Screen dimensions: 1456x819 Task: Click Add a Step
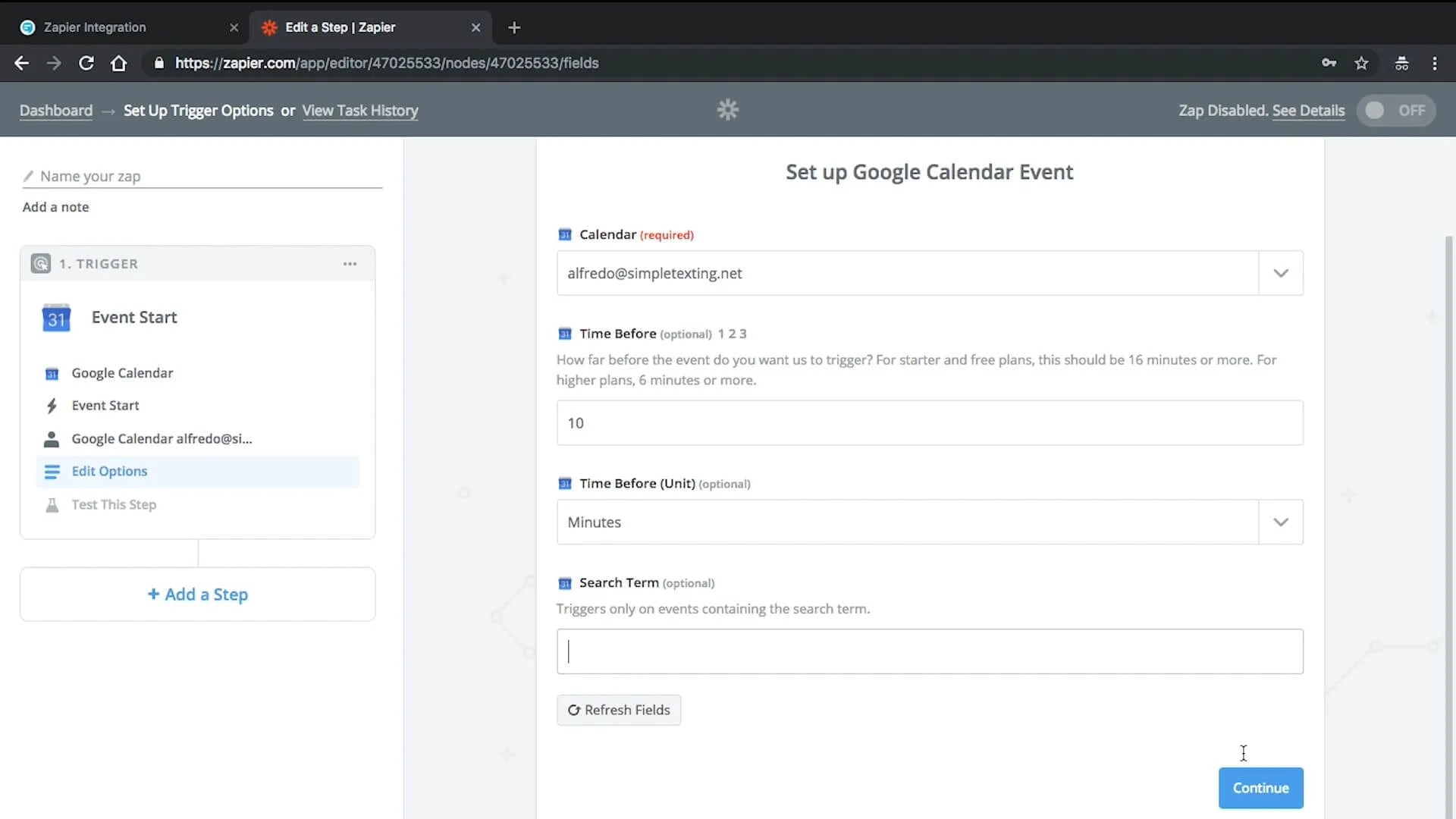point(197,594)
